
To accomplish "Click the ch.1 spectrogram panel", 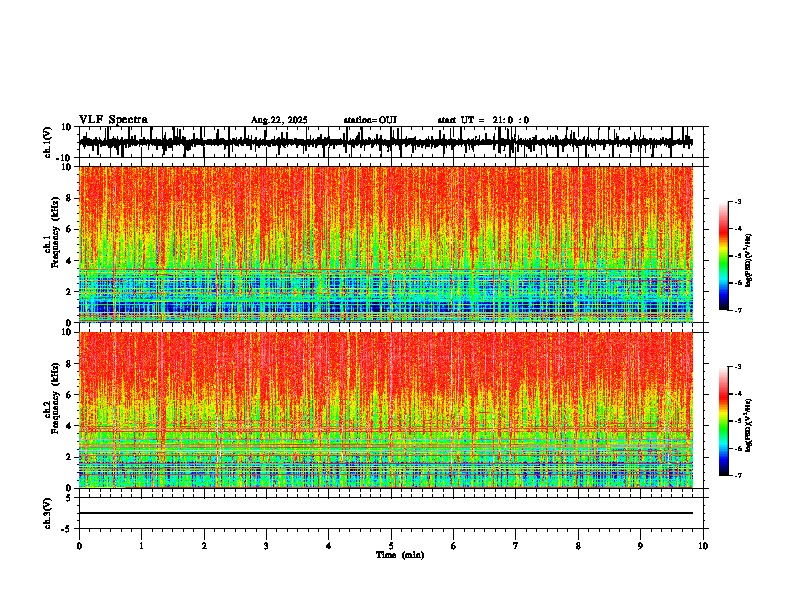I will click(x=386, y=244).
